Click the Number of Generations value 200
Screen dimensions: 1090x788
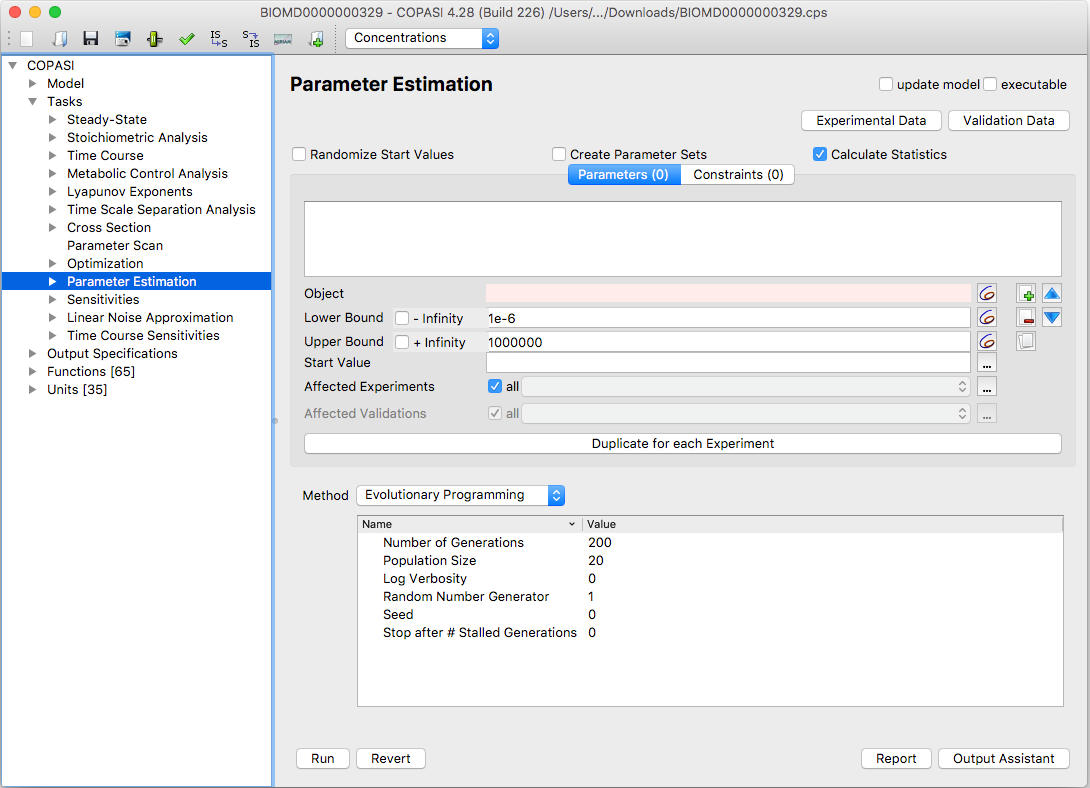click(x=600, y=543)
